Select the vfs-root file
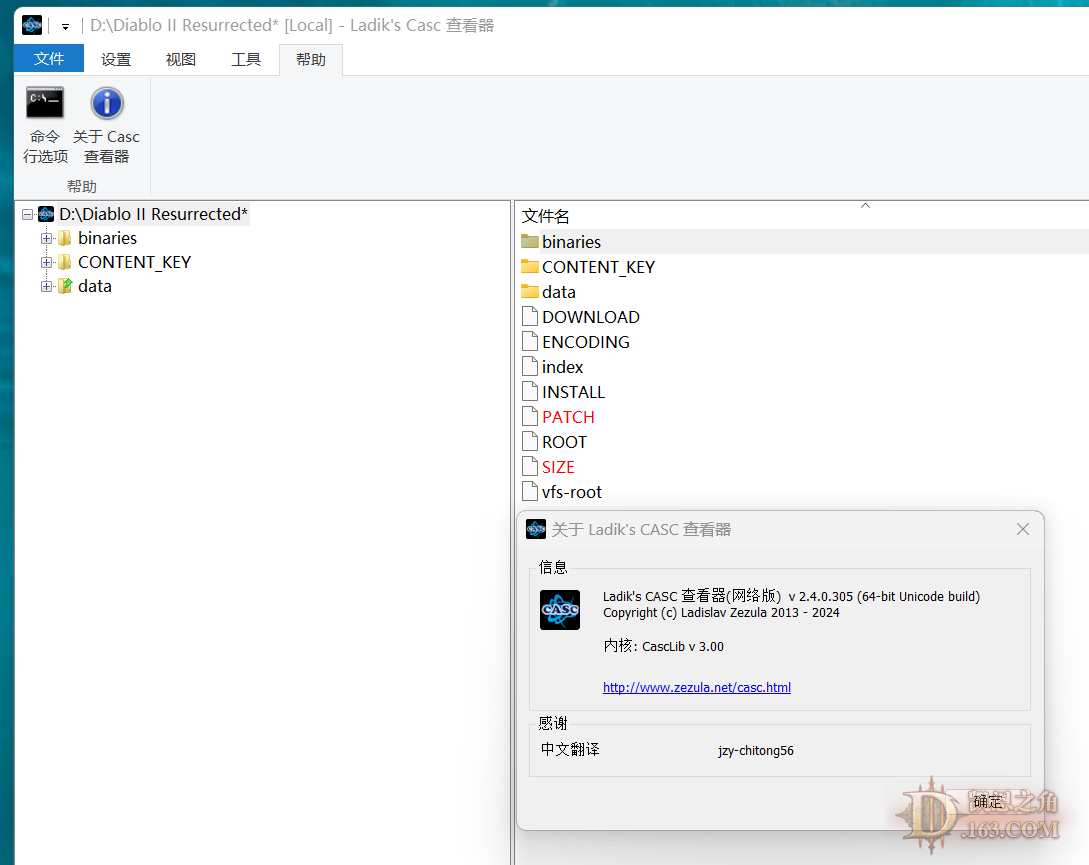 point(571,492)
